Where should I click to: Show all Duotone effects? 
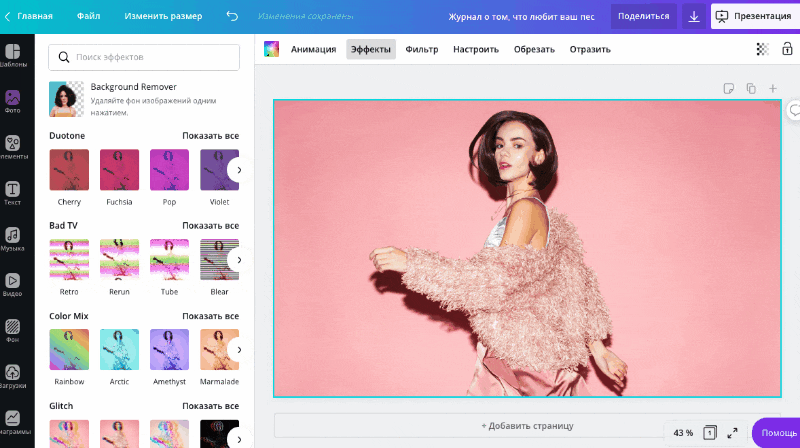[x=210, y=136]
